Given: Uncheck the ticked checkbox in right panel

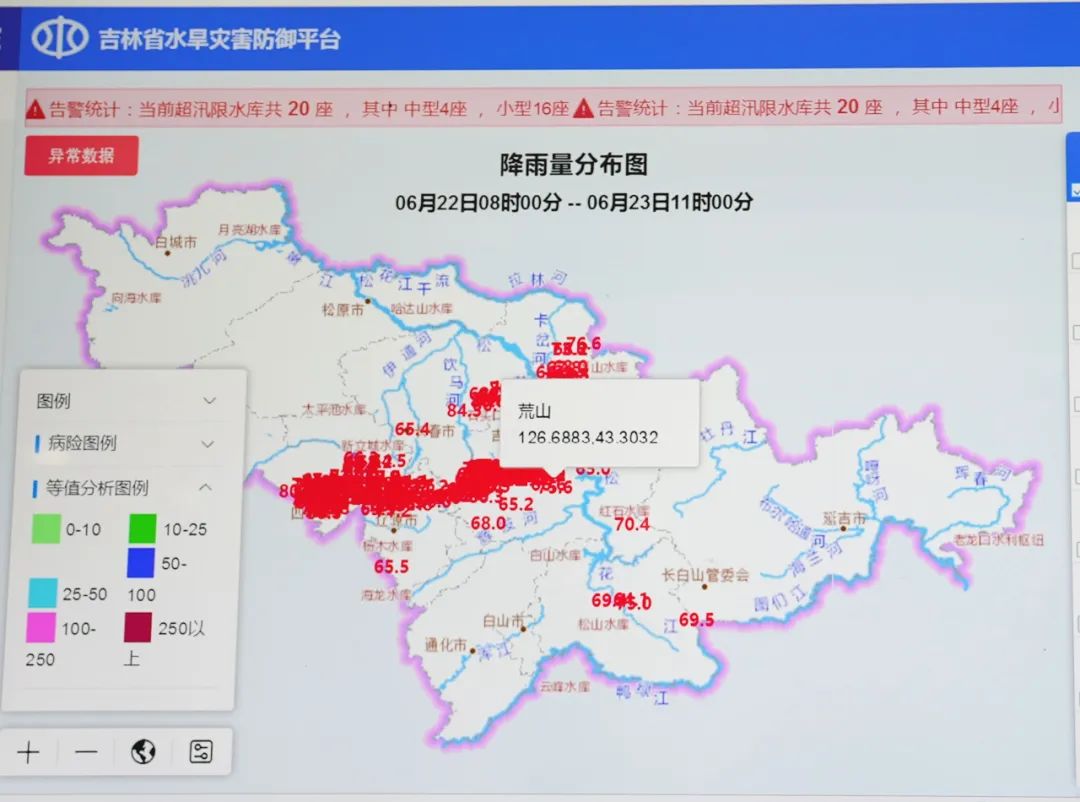Looking at the screenshot, I should tap(1075, 190).
